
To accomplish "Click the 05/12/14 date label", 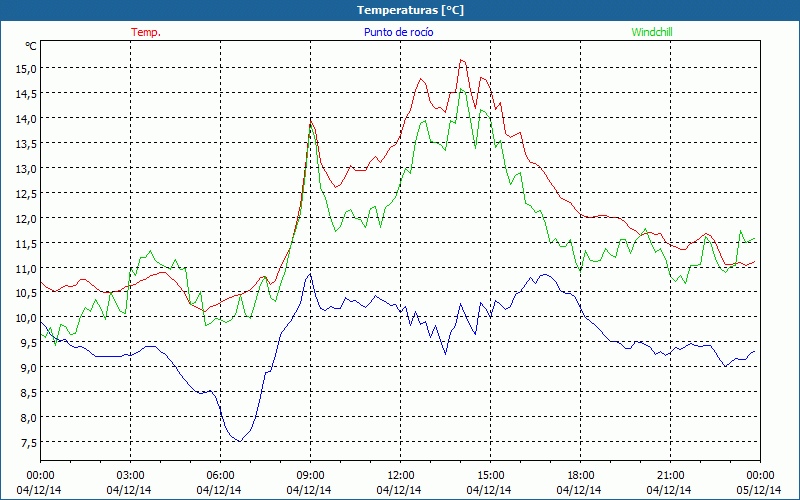I will [759, 490].
